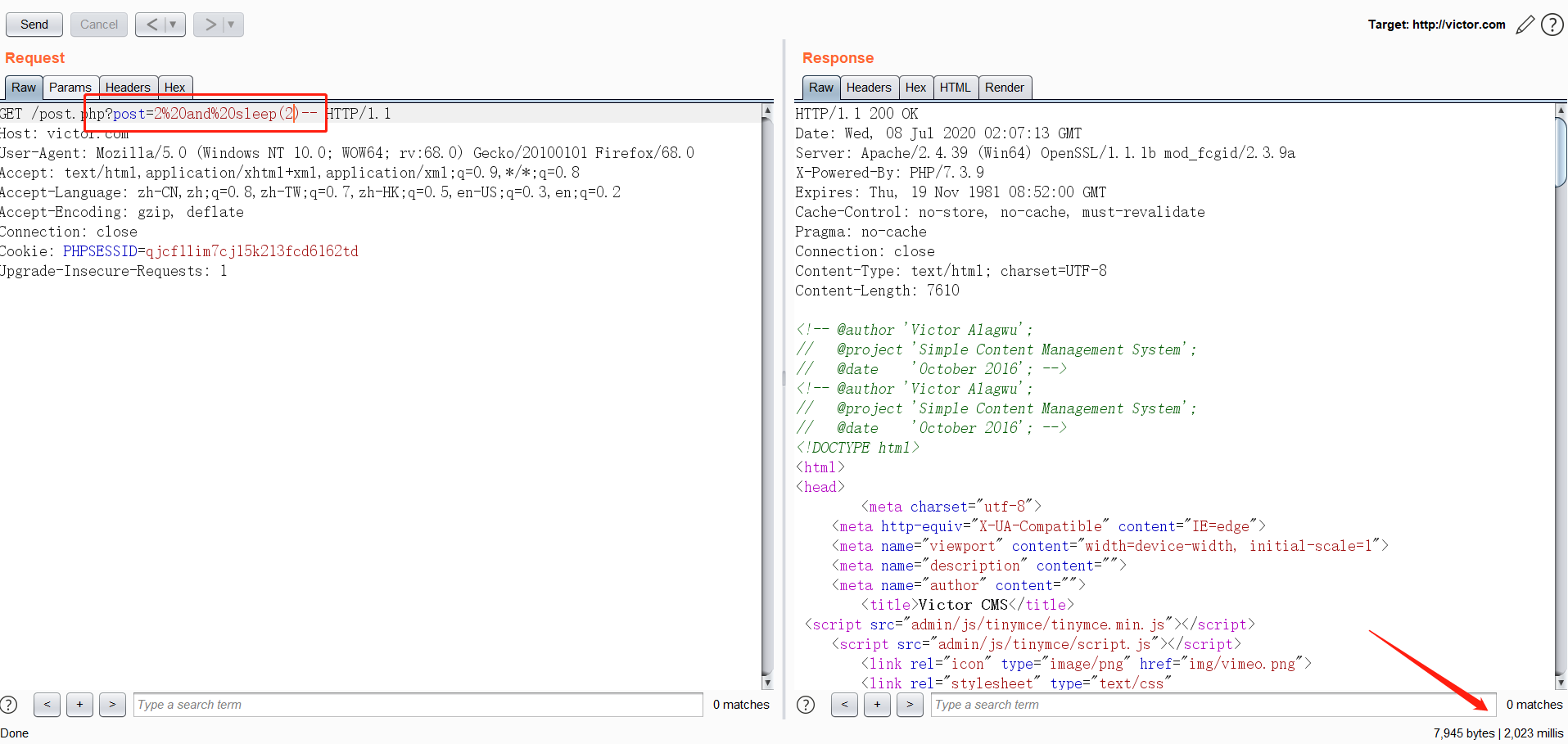Image resolution: width=1568 pixels, height=744 pixels.
Task: Click request pane scrollbar up arrow
Action: coord(767,110)
